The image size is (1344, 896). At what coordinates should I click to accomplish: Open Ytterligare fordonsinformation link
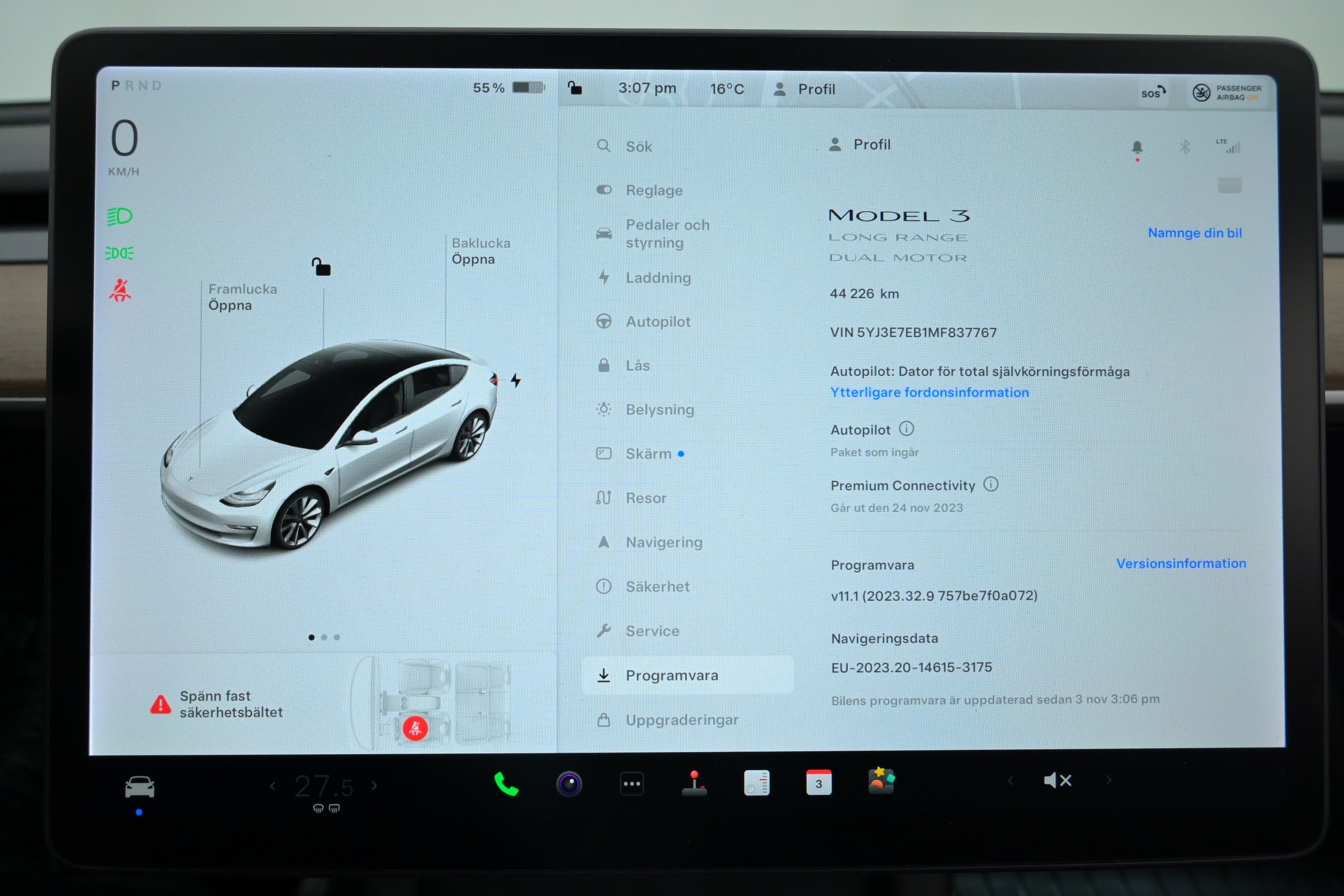[x=929, y=392]
